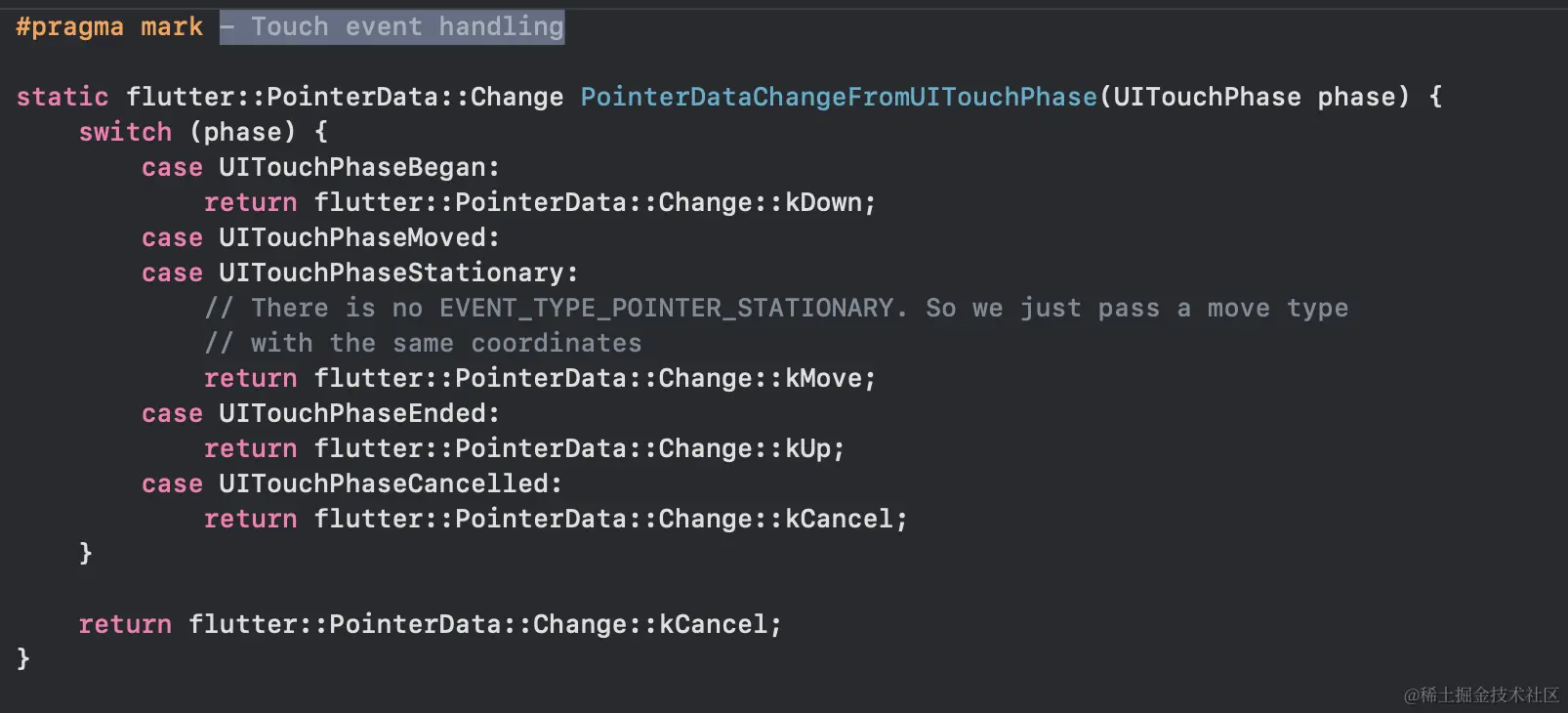The height and width of the screenshot is (713, 1568).
Task: Click the 'mark' word after #pragma
Action: pyautogui.click(x=172, y=26)
